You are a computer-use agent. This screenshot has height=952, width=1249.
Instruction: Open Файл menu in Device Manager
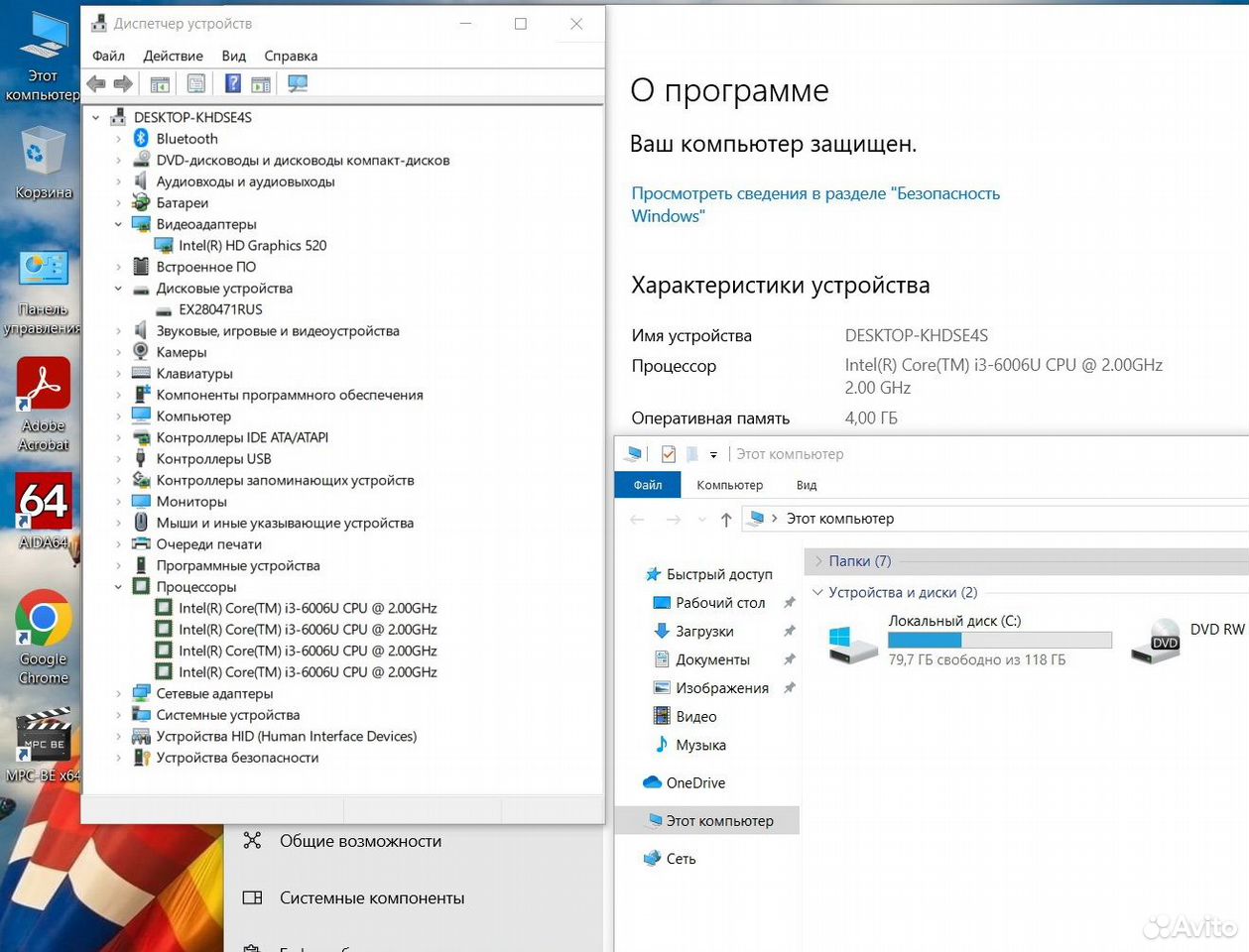[x=108, y=56]
